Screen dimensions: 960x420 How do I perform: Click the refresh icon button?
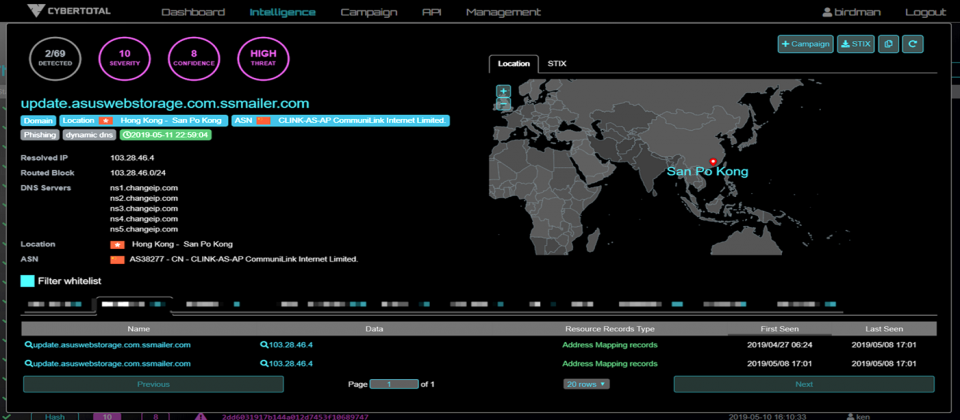click(911, 44)
